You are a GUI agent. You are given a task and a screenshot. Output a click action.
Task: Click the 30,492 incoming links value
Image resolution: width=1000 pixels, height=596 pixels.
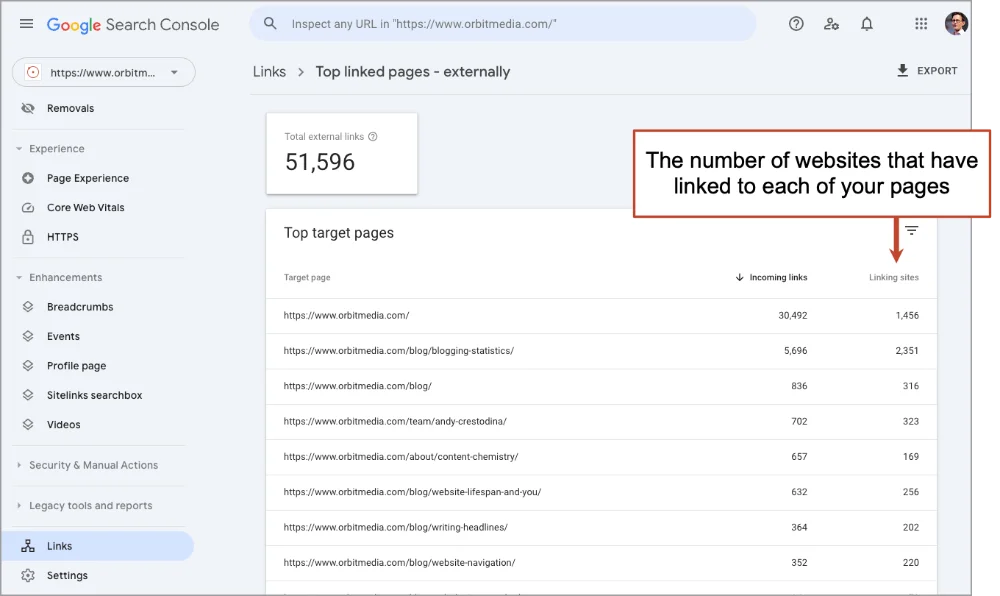pos(793,316)
